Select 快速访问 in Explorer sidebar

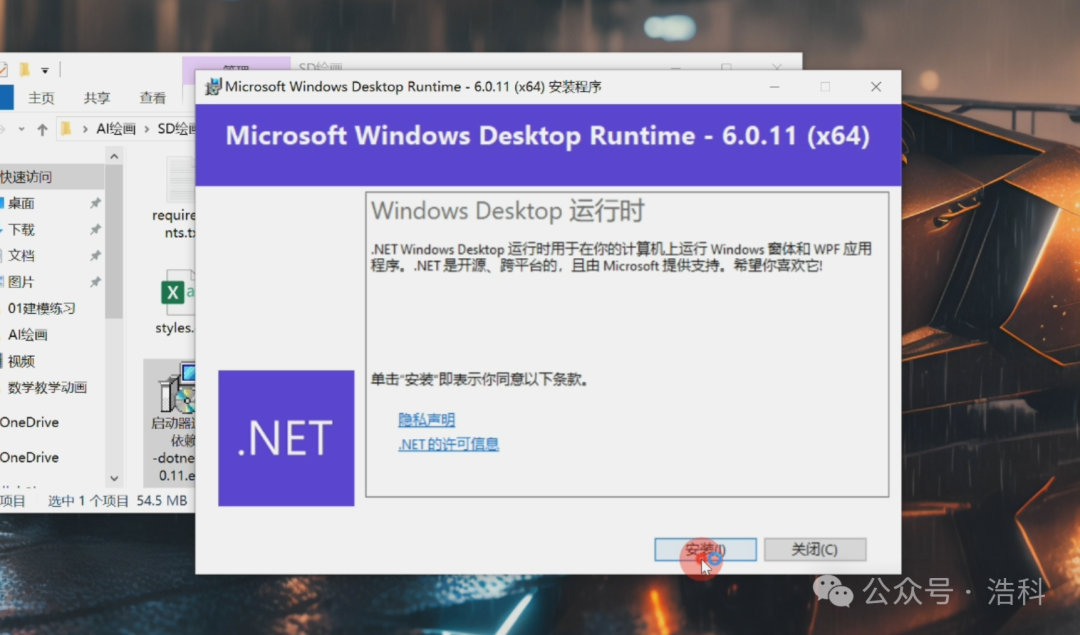[52, 177]
